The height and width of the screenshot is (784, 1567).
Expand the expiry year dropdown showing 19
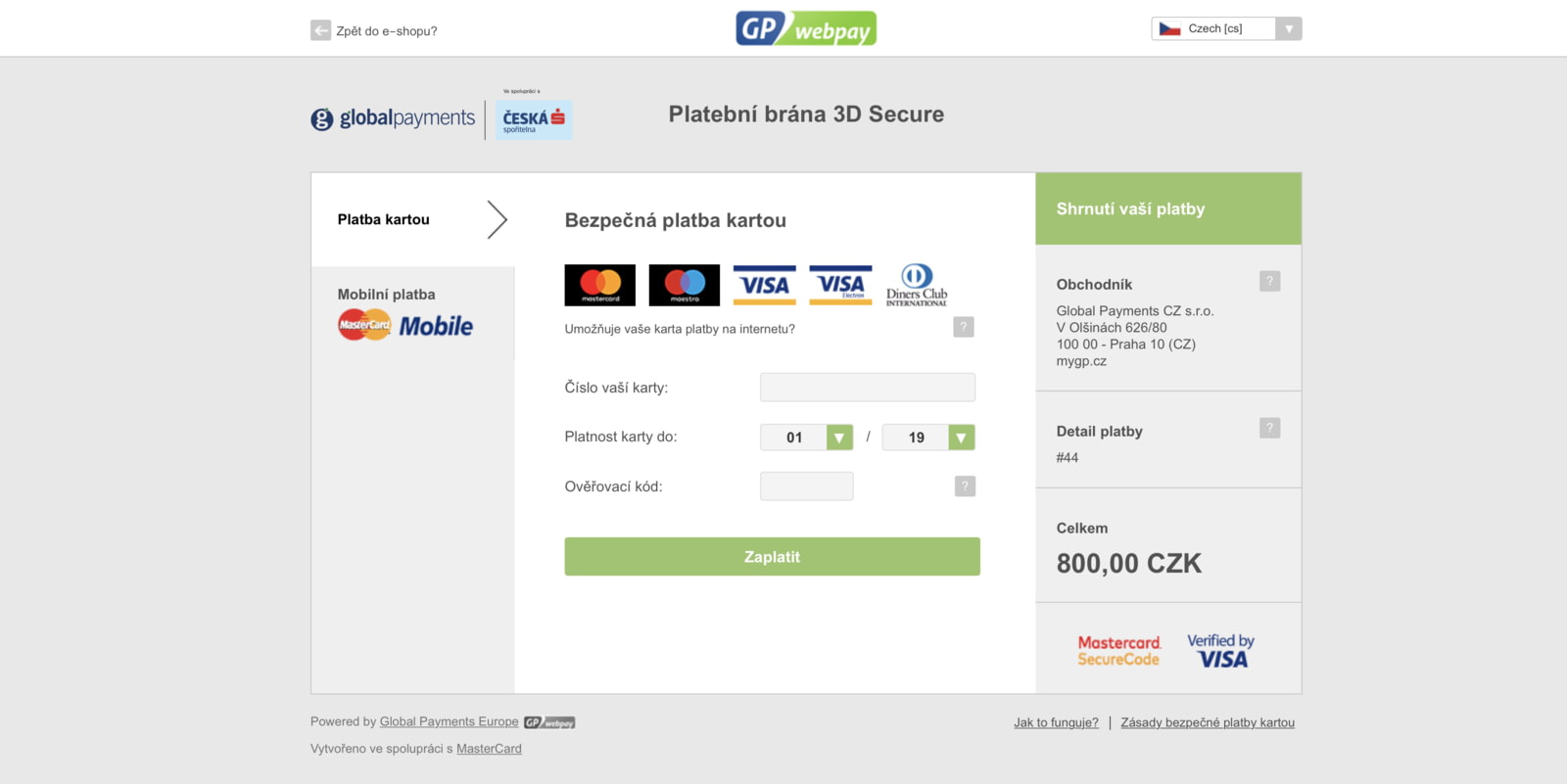(928, 438)
